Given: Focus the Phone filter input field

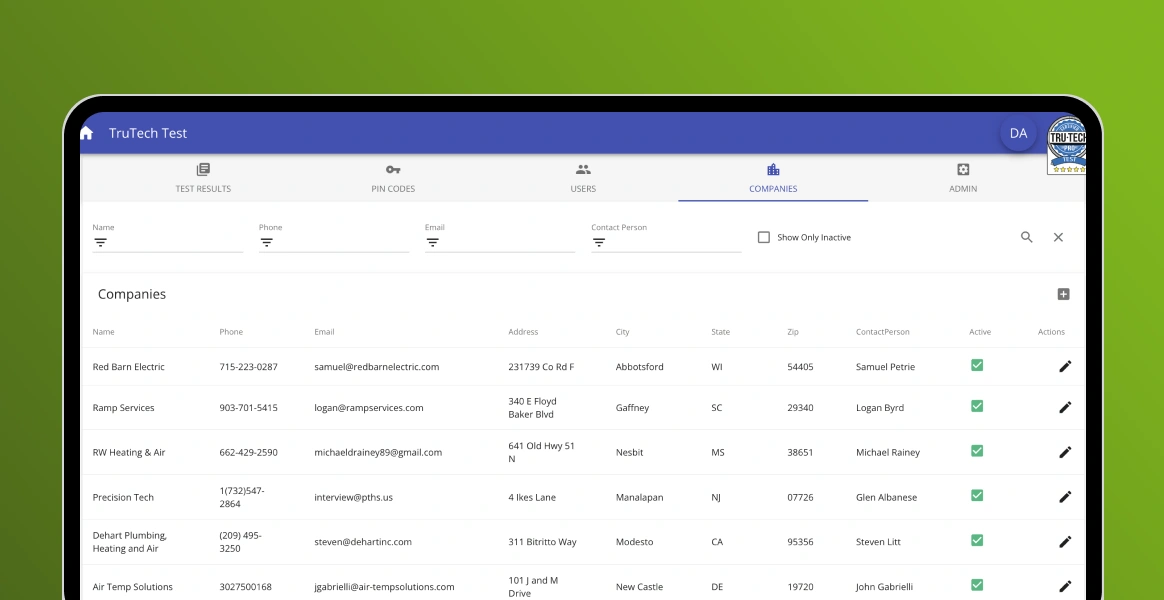Looking at the screenshot, I should tap(334, 243).
